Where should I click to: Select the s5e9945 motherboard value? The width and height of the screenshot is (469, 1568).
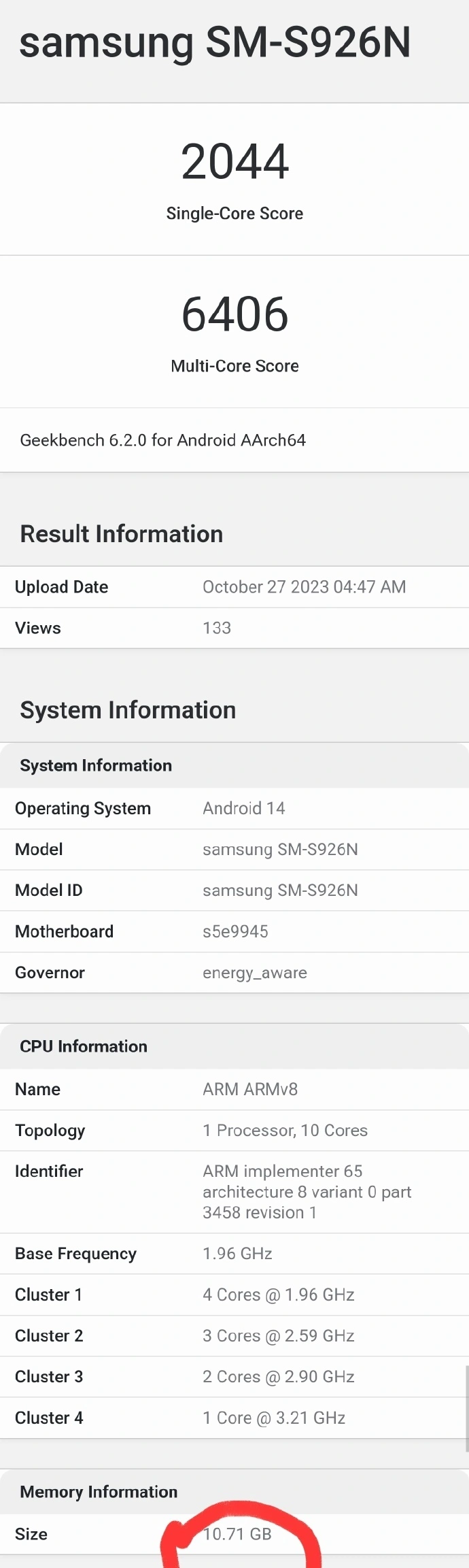point(235,931)
